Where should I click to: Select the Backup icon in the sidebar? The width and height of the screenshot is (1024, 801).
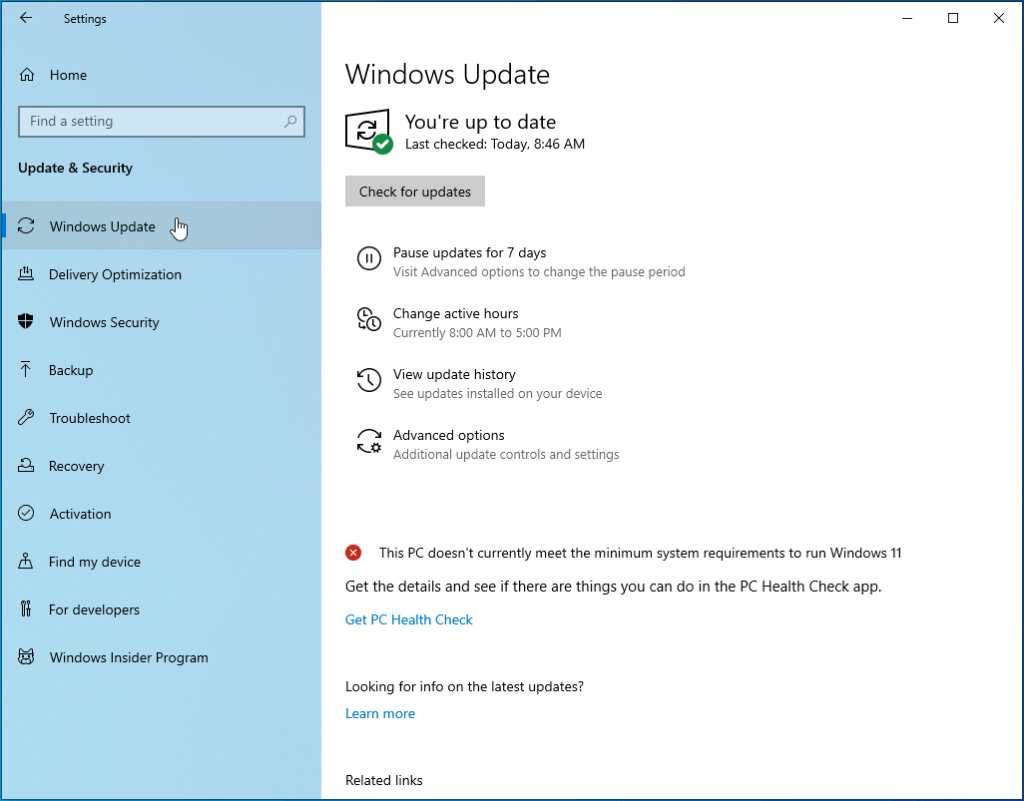pyautogui.click(x=25, y=370)
